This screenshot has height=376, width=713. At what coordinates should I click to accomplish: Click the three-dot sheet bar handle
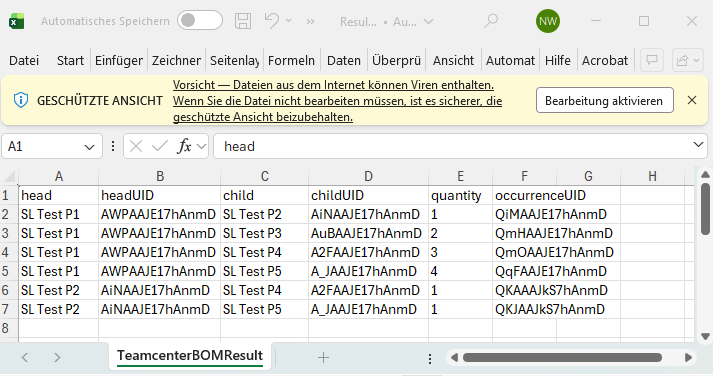coord(430,359)
